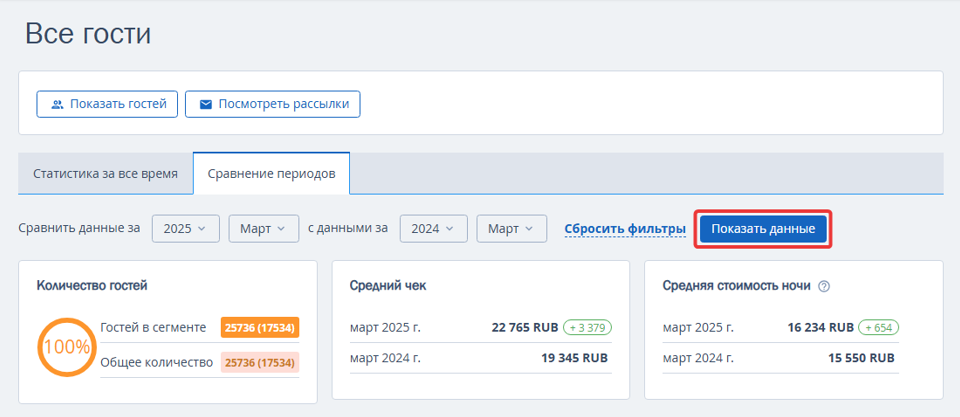Open the comparison month dropdown after 2024

[511, 228]
